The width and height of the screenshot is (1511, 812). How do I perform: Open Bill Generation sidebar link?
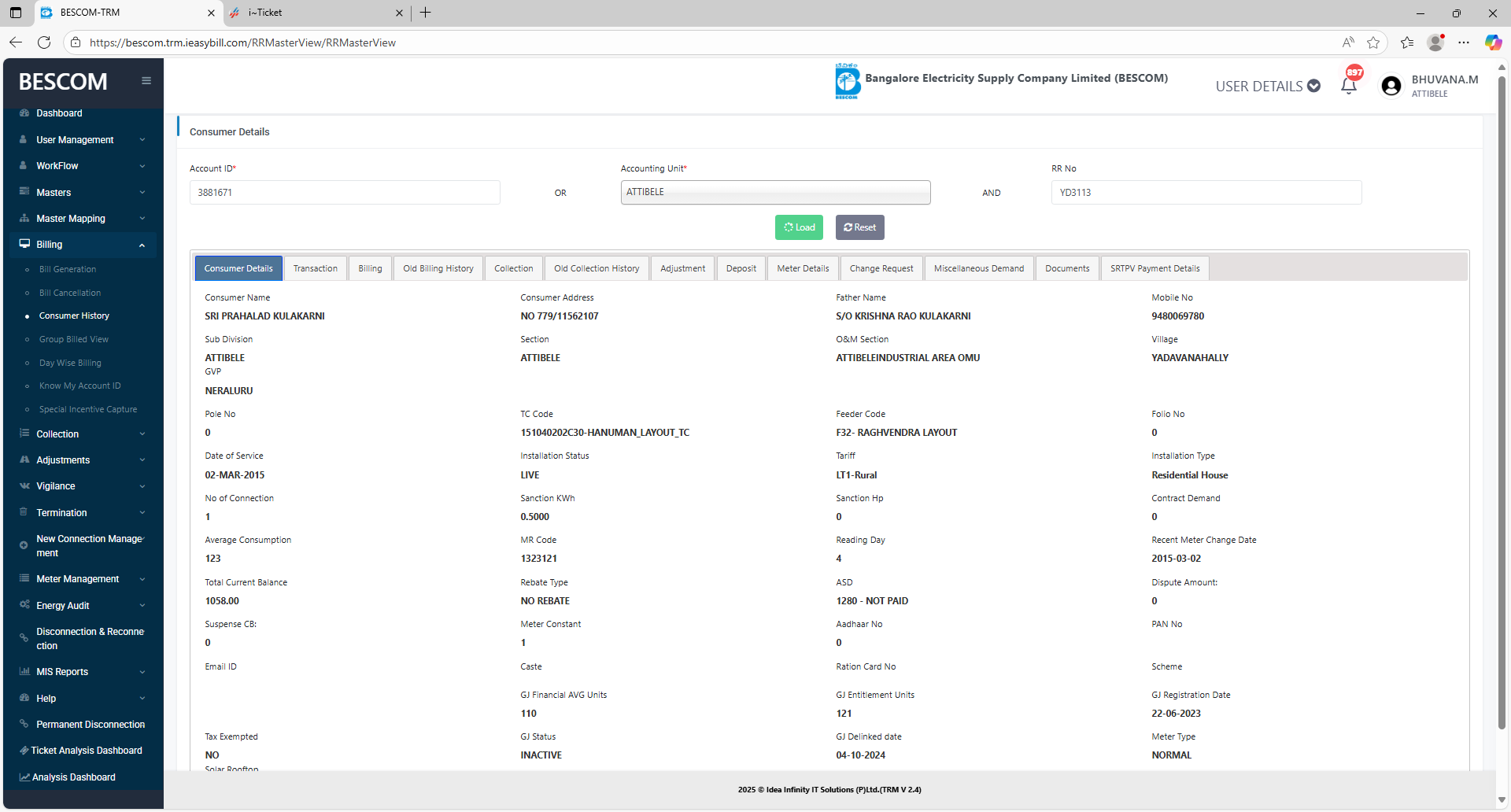click(x=68, y=269)
